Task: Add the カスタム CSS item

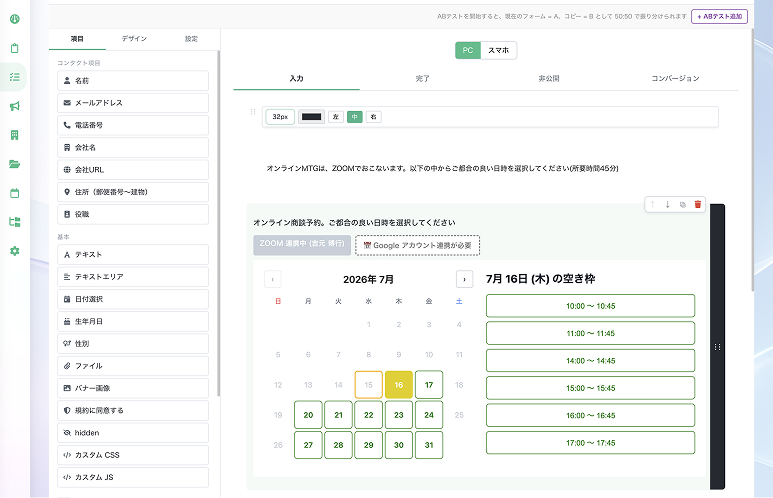Action: pyautogui.click(x=133, y=455)
